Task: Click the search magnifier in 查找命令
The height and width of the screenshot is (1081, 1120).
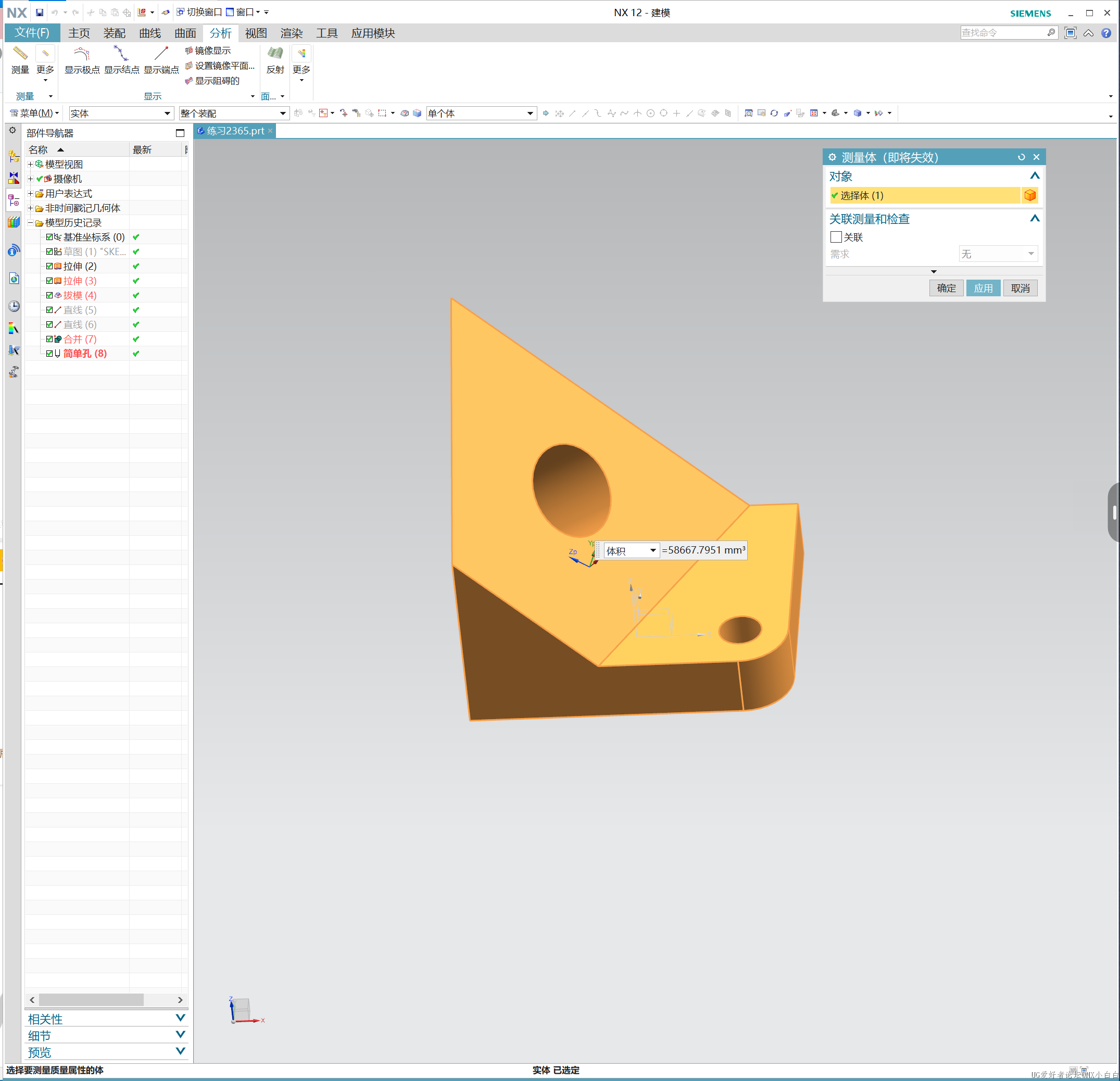Action: tap(1051, 33)
